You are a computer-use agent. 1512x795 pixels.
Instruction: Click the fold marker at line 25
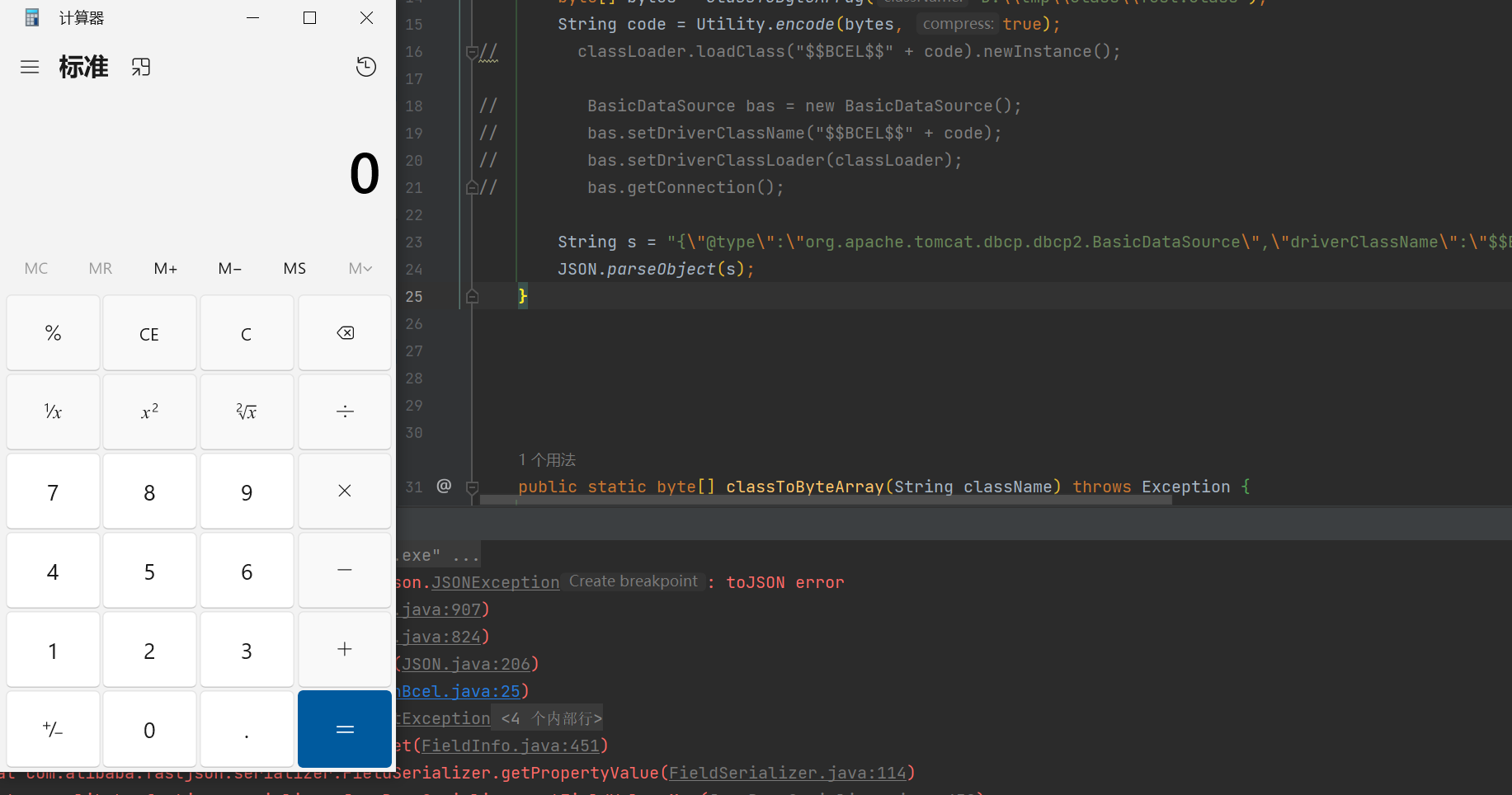472,296
